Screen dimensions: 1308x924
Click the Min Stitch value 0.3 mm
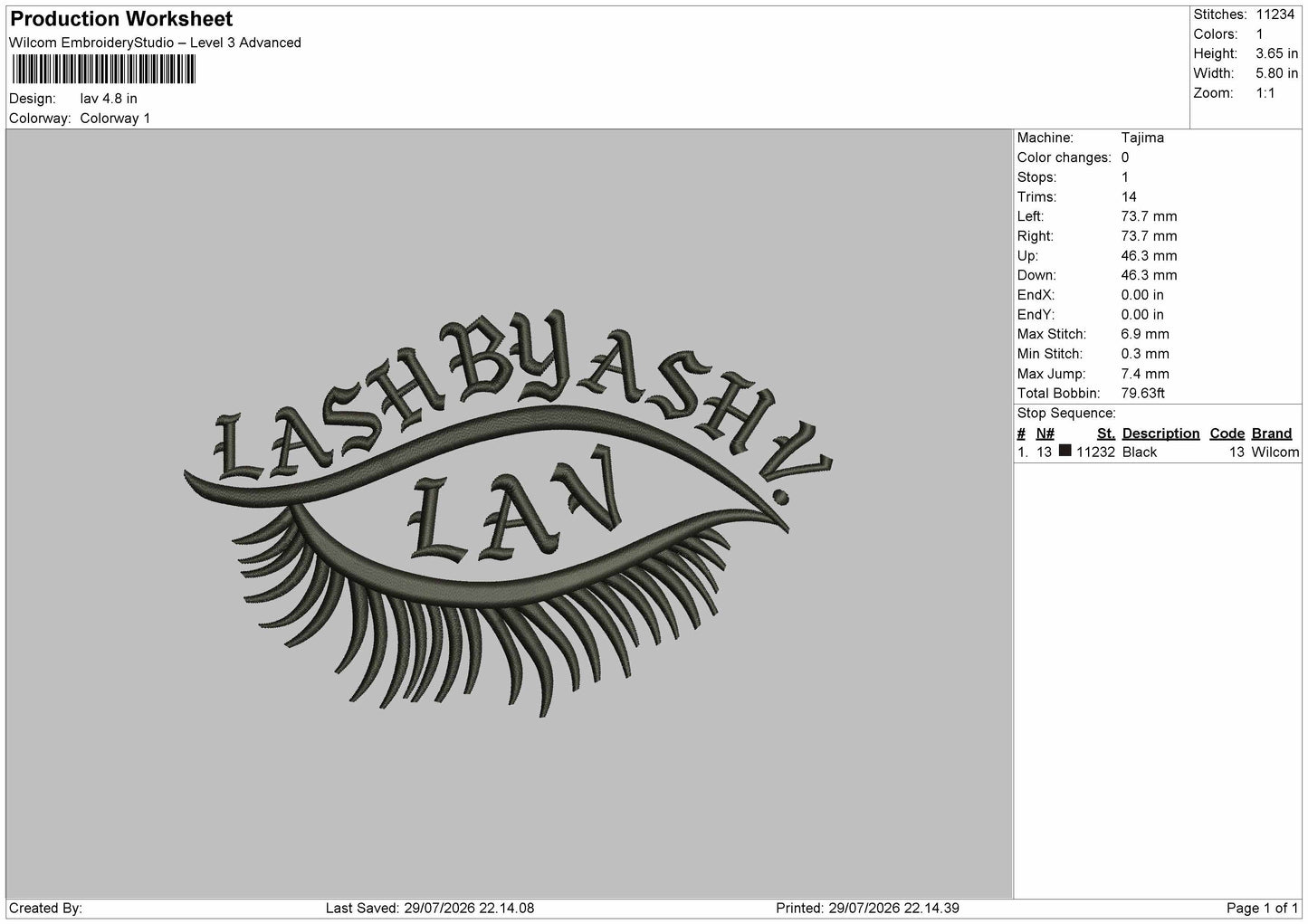[x=1145, y=354]
